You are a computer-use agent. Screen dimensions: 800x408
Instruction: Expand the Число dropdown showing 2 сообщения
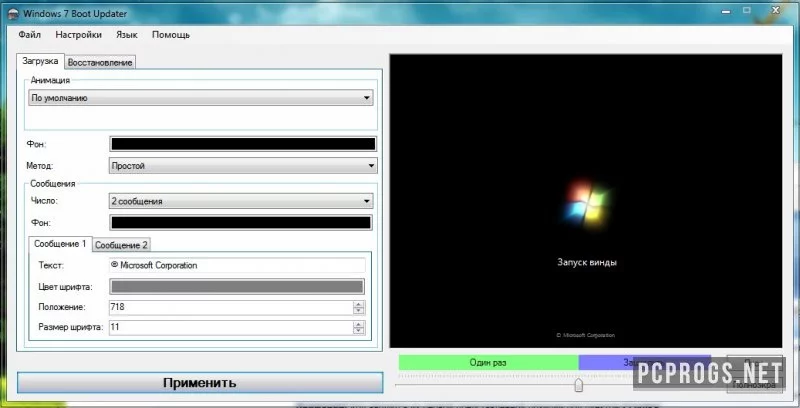point(241,201)
